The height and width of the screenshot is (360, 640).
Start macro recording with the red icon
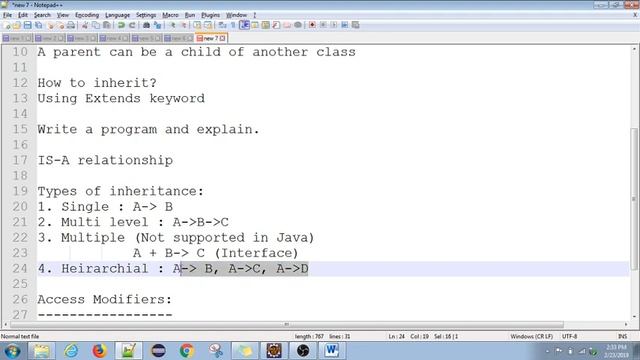(x=312, y=25)
